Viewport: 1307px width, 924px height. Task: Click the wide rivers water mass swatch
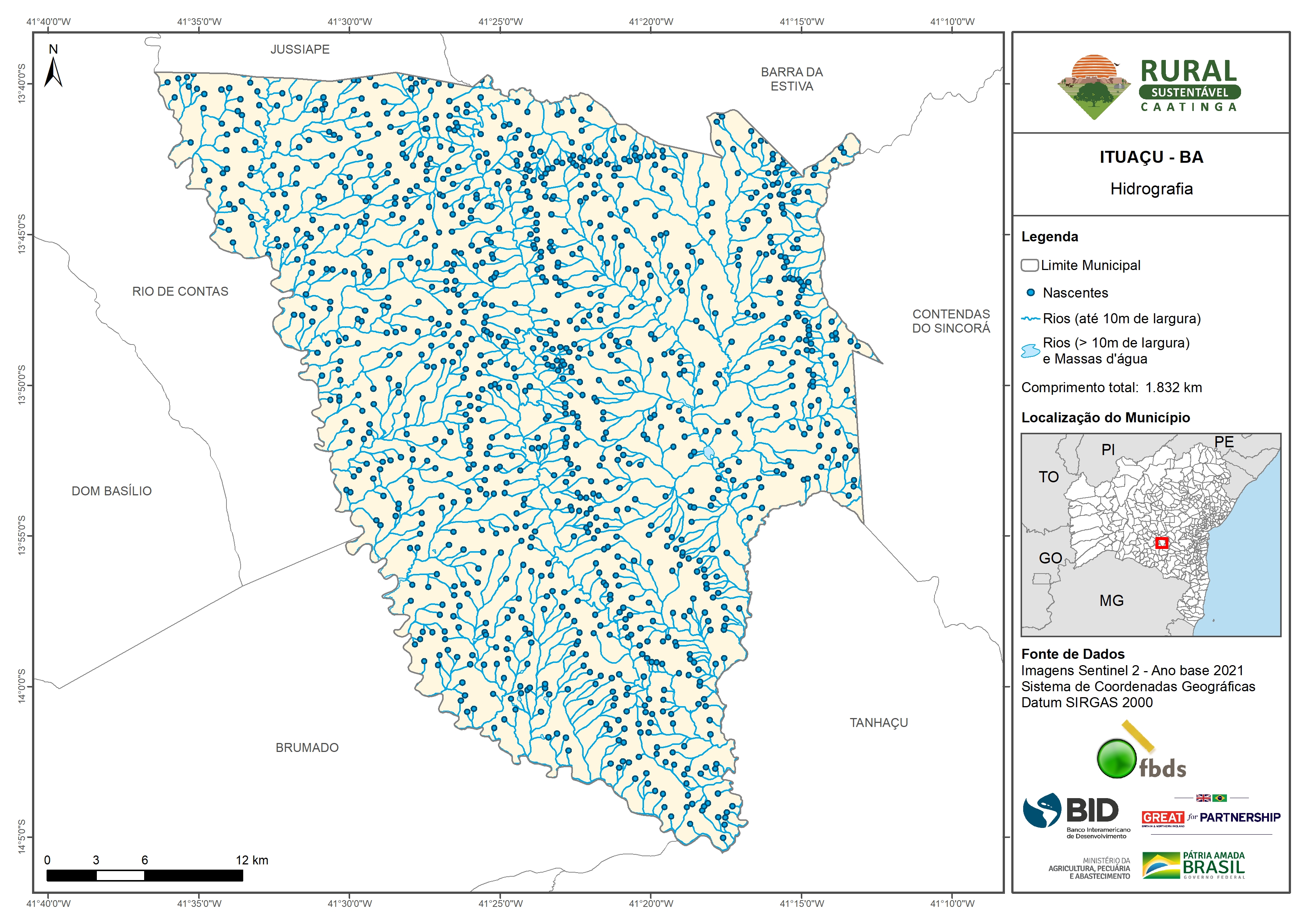click(1030, 351)
